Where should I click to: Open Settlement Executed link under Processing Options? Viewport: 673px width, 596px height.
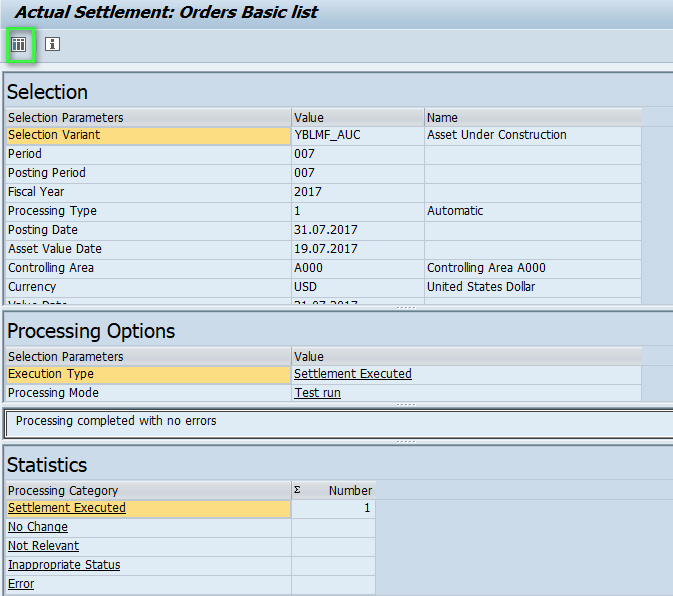[352, 374]
